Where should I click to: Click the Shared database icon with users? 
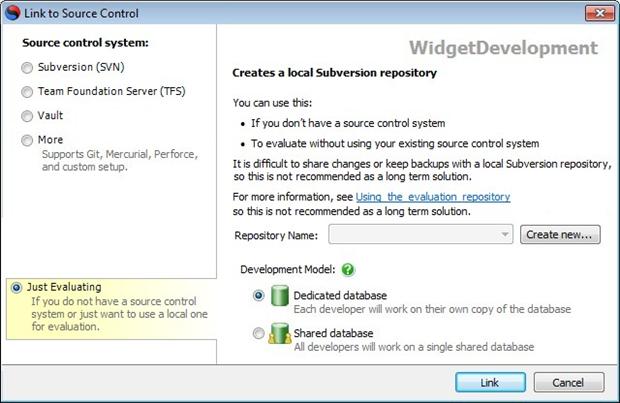pos(280,333)
